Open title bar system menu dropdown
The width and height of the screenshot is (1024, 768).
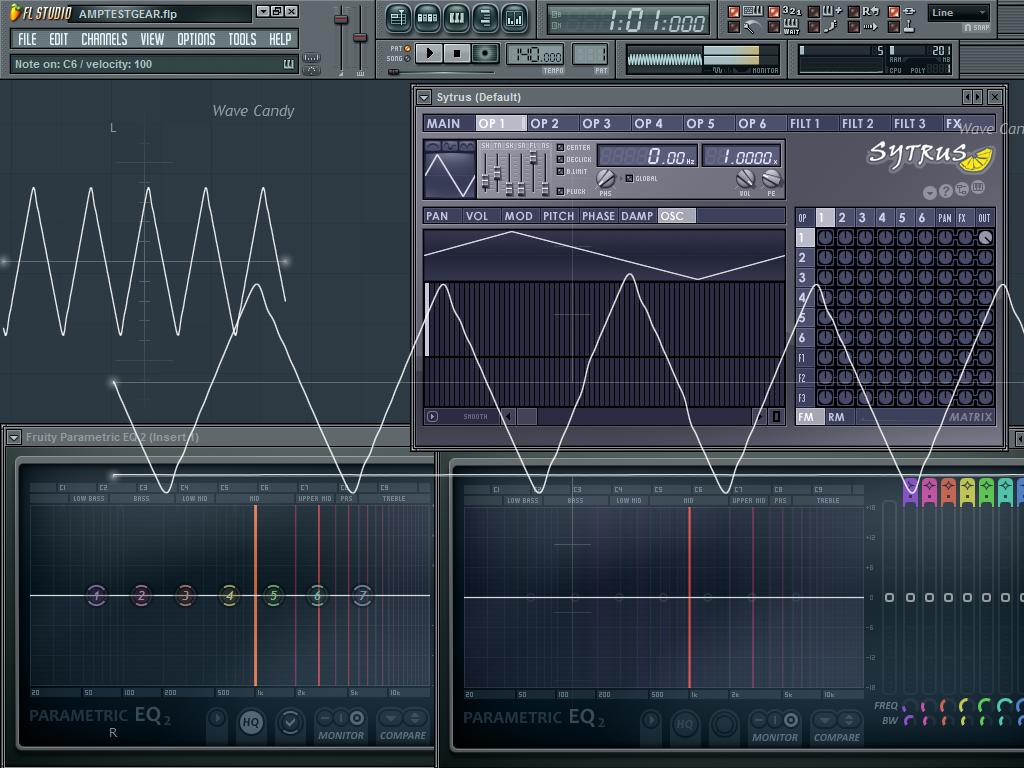(263, 12)
